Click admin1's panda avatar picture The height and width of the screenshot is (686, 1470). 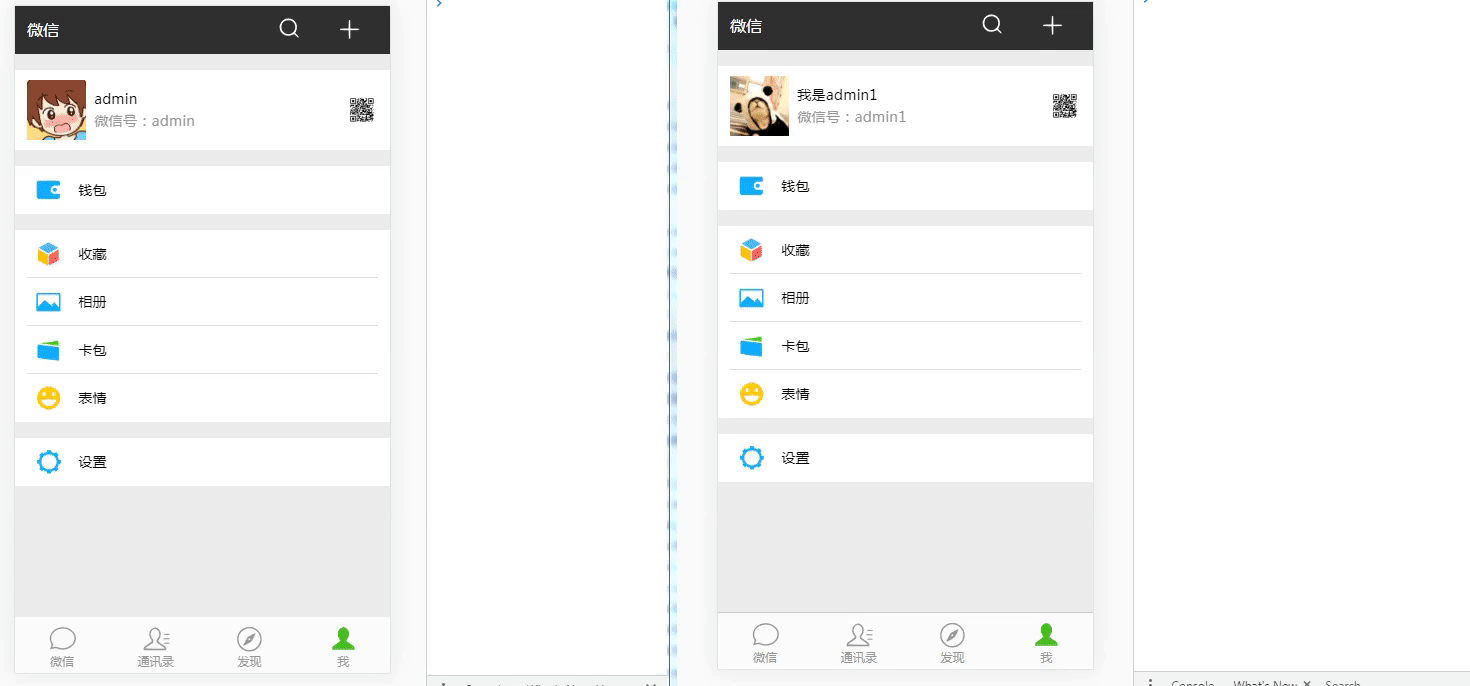pos(759,106)
